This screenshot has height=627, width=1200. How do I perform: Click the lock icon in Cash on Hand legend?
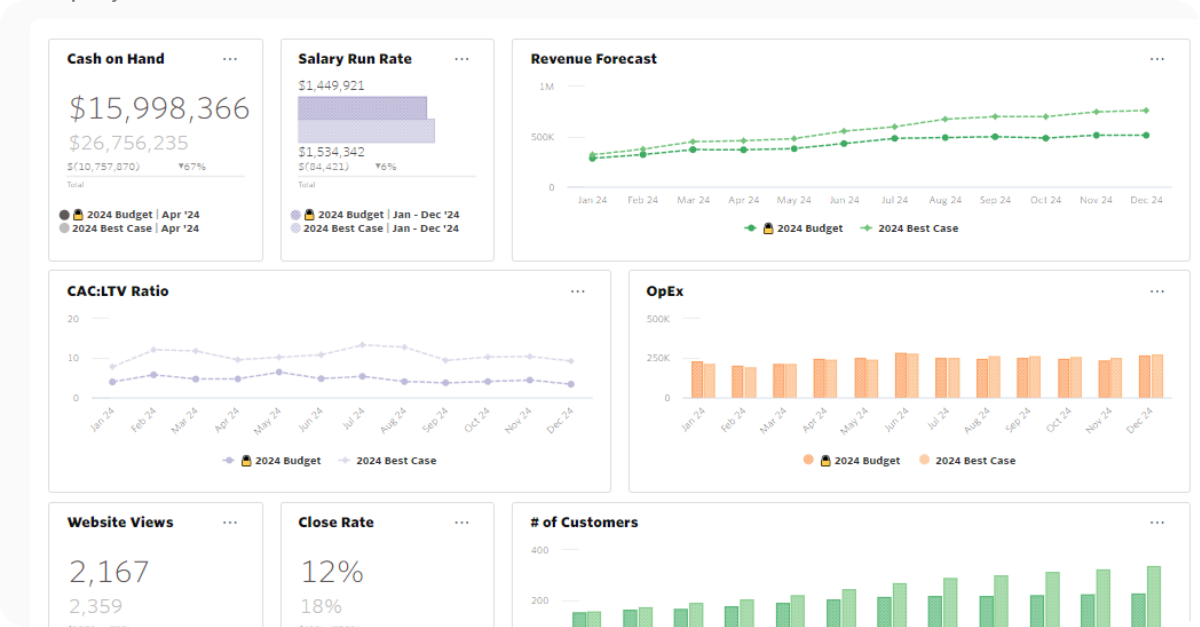point(78,215)
